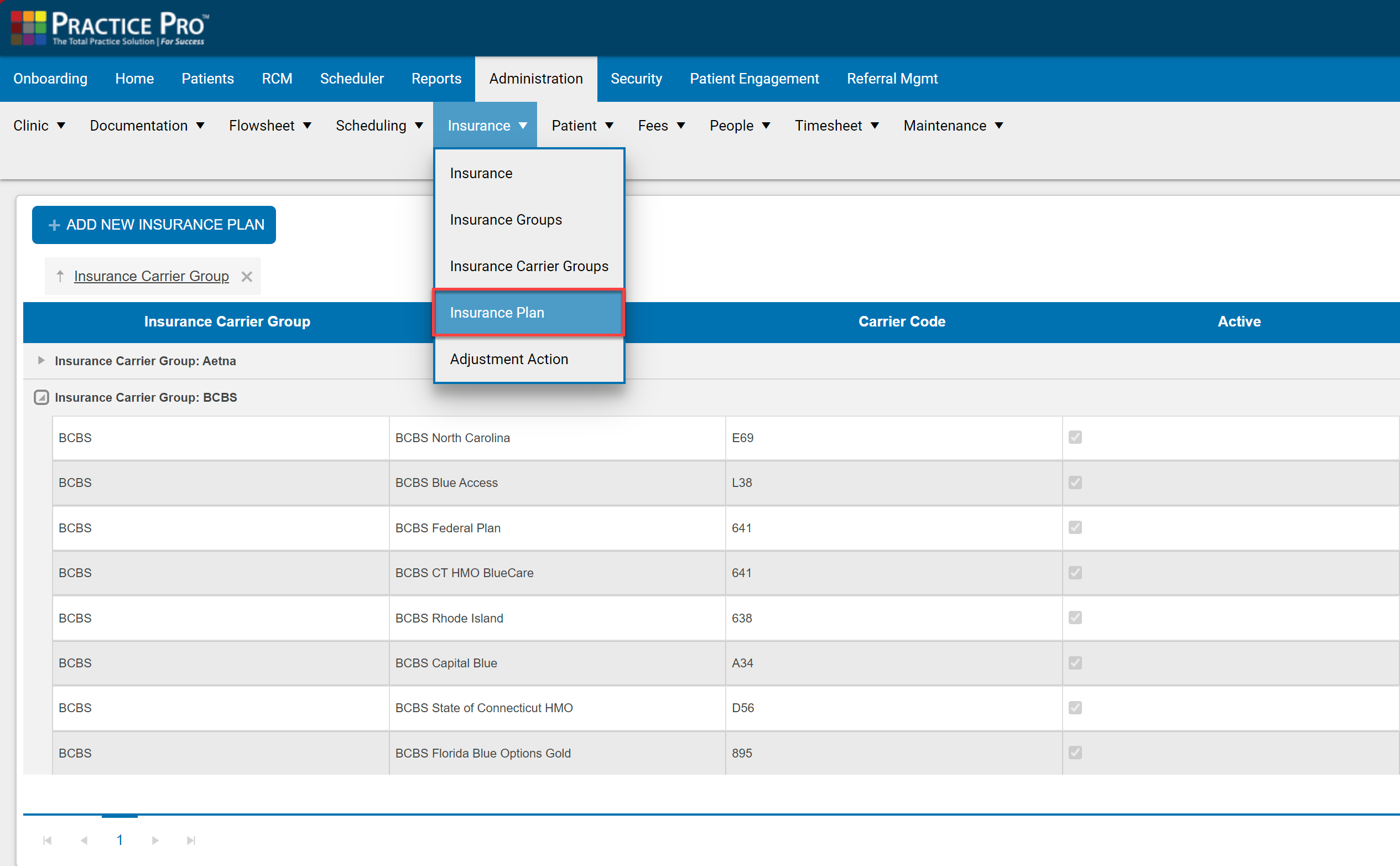Select page number 1 in pager
This screenshot has height=866, width=1400.
(119, 840)
